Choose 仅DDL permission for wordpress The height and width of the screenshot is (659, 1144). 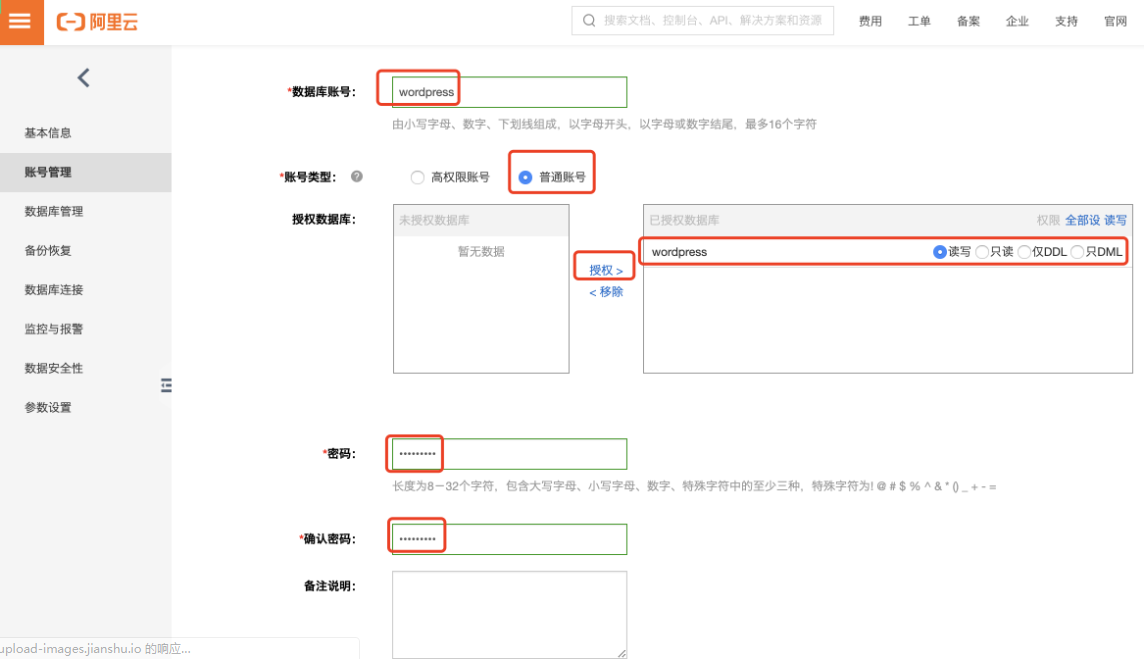coord(1026,251)
